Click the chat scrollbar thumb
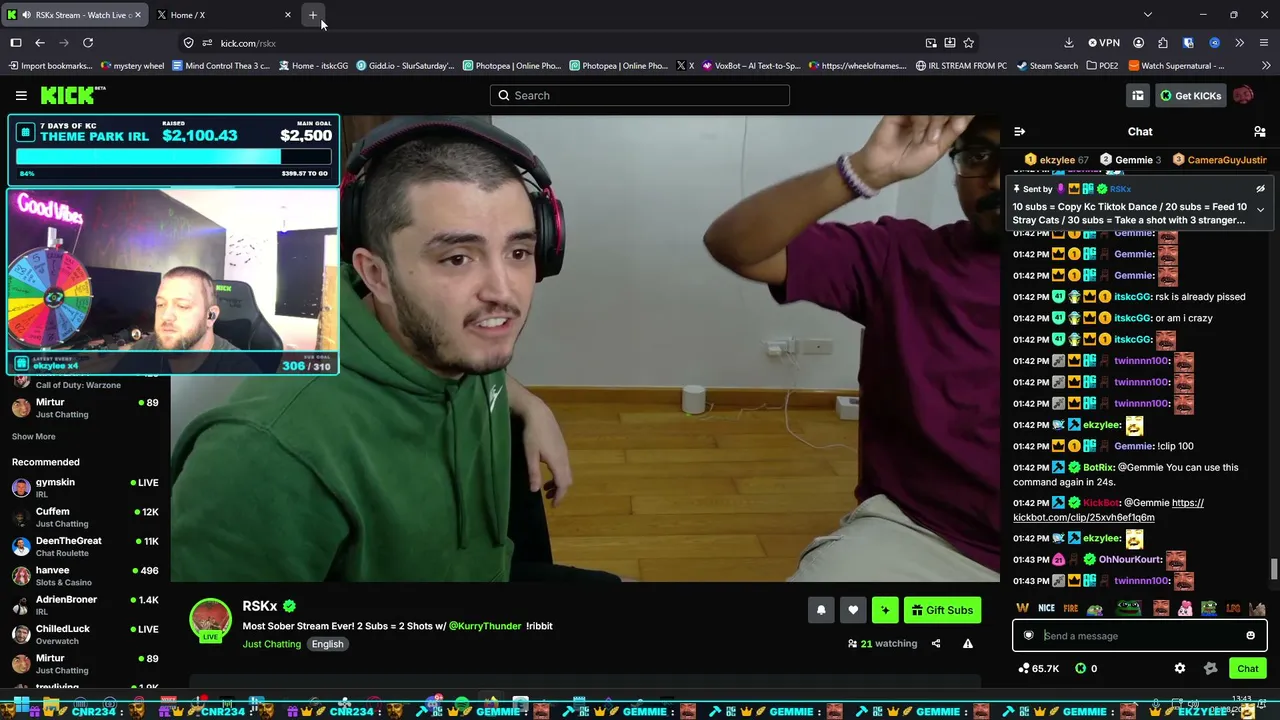 [x=1273, y=569]
